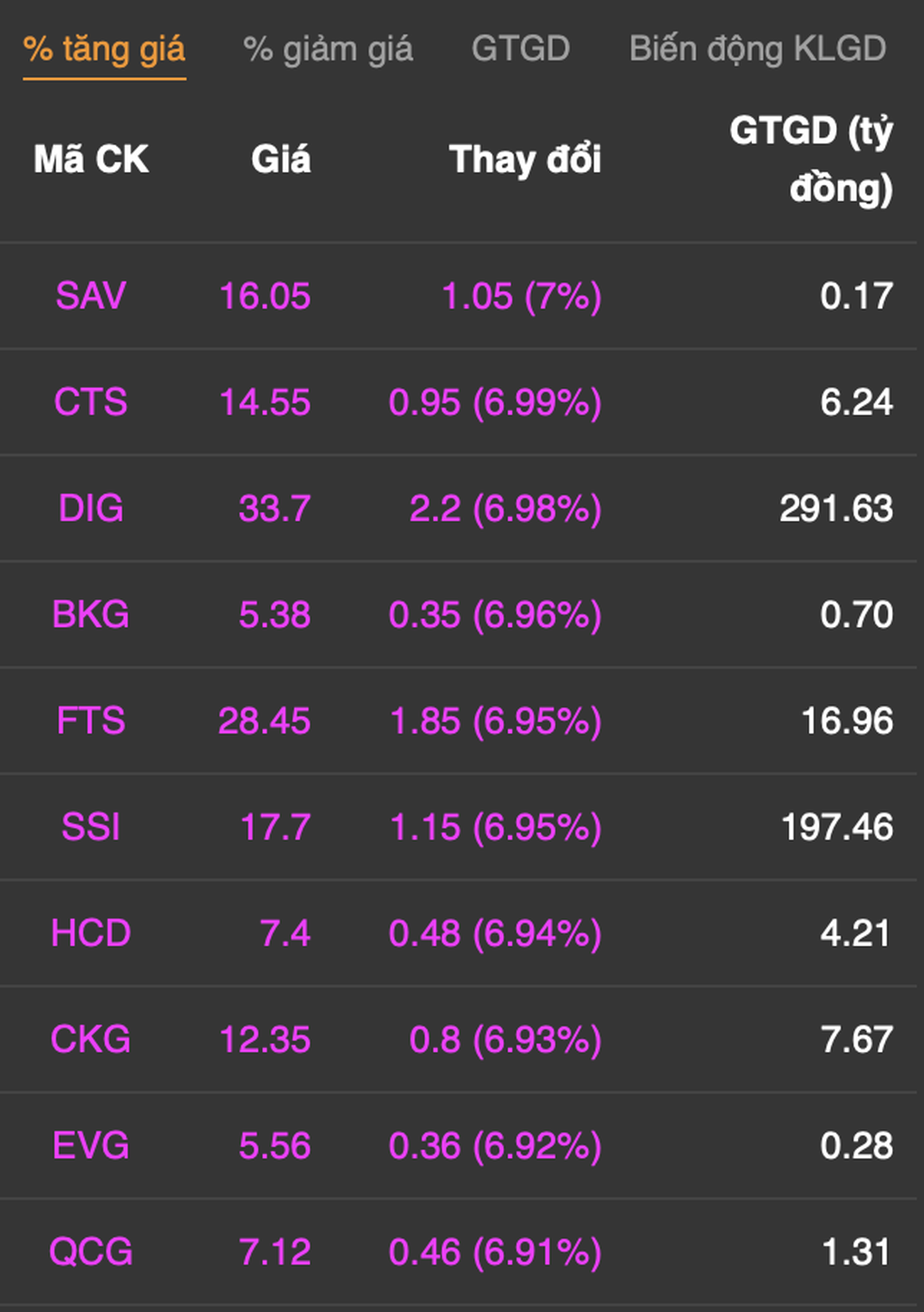This screenshot has height=1312, width=924.
Task: Open the QCG stock ticker
Action: (x=91, y=1252)
